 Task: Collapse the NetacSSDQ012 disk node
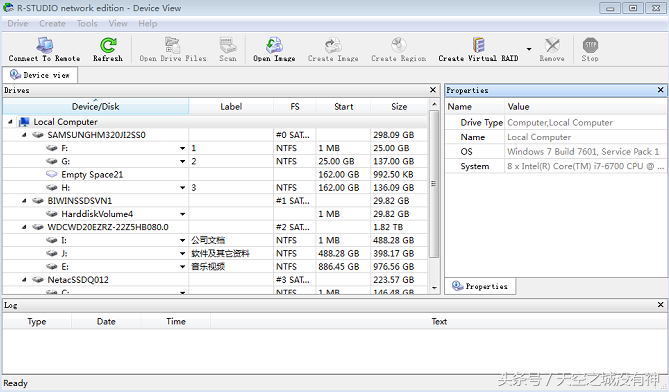[24, 280]
